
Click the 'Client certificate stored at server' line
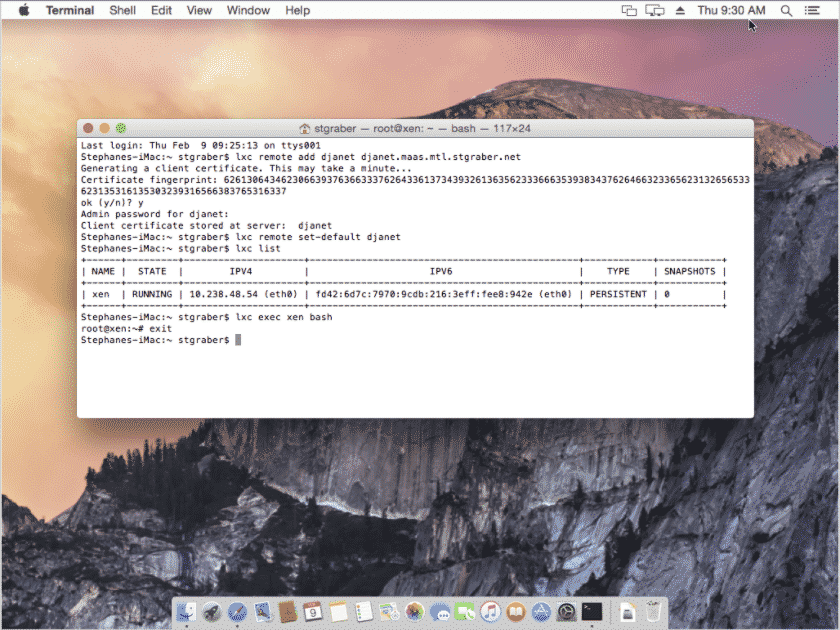tap(206, 226)
